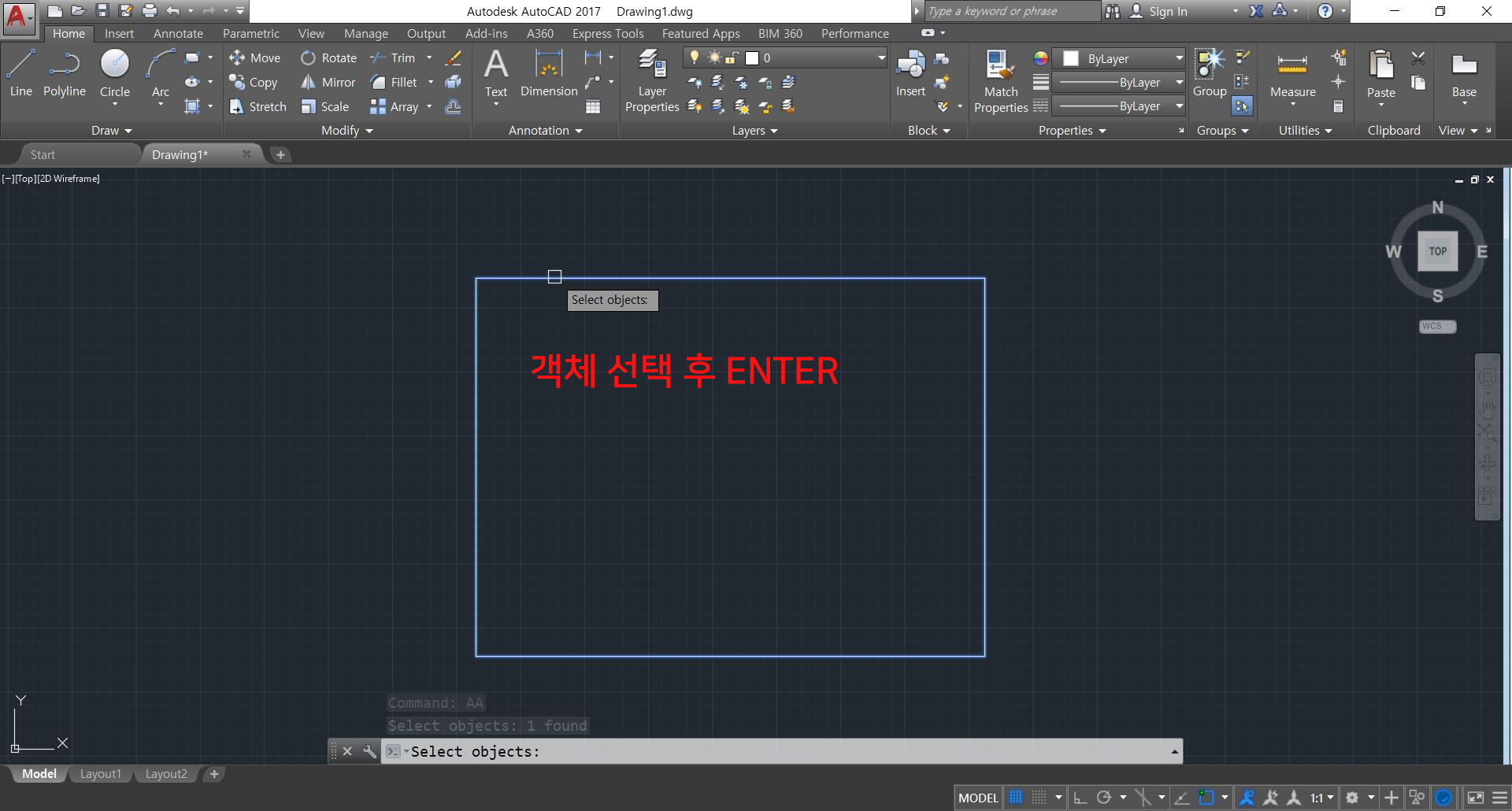Insert a Table from Annotation panel
1512x811 pixels.
[x=593, y=106]
